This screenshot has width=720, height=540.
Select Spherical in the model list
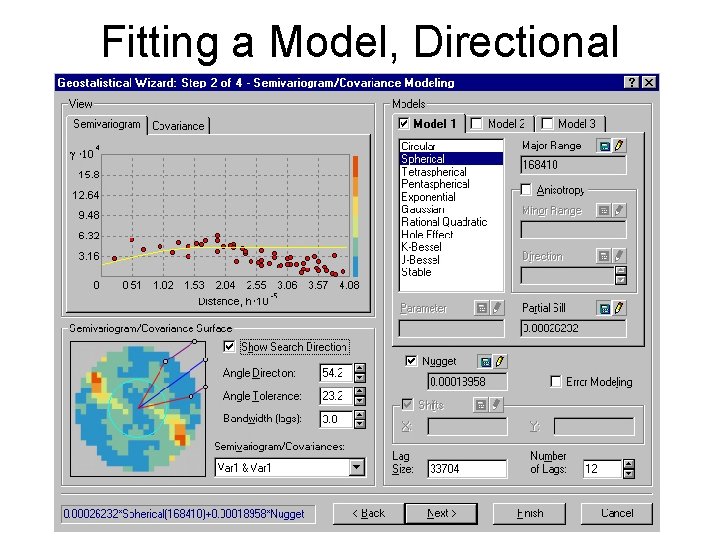pyautogui.click(x=451, y=159)
